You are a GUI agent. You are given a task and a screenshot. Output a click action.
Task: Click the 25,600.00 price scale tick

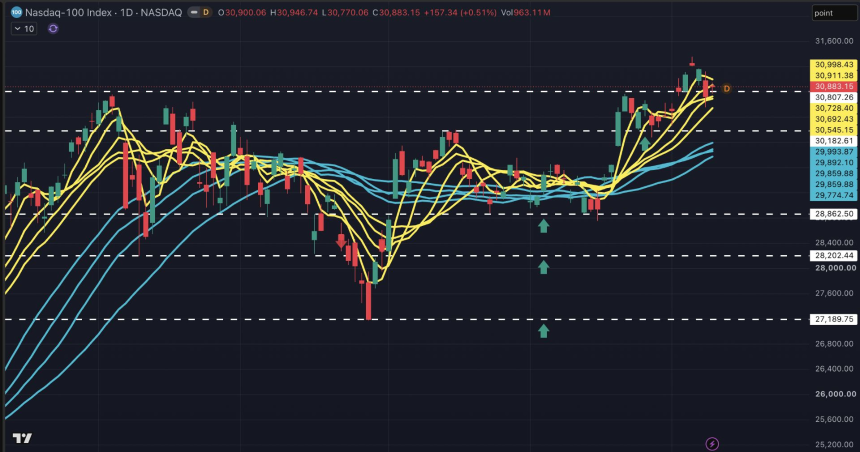pos(834,419)
